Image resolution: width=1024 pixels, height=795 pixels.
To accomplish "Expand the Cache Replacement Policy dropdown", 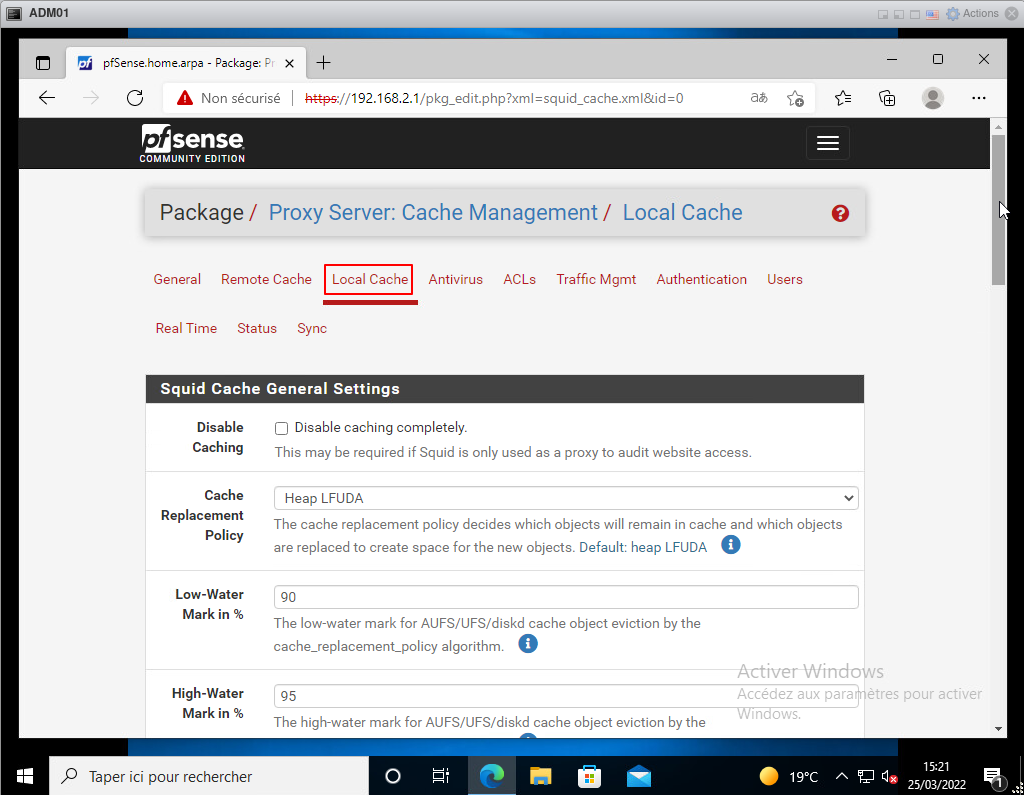I will click(565, 498).
